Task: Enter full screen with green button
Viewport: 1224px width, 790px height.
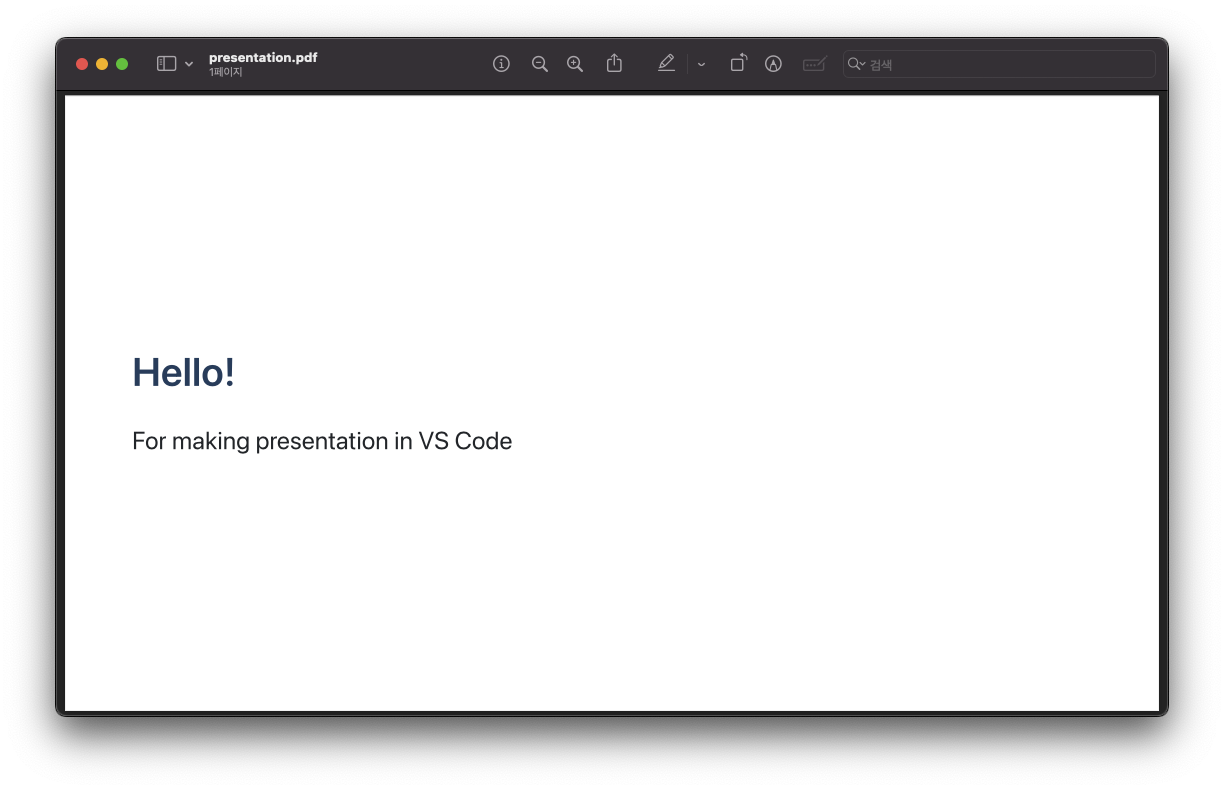Action: (122, 64)
